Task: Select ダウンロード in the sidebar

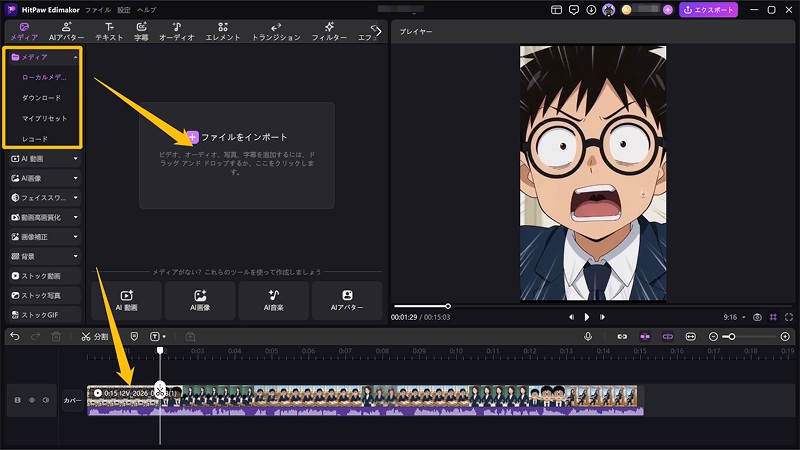Action: [x=41, y=98]
